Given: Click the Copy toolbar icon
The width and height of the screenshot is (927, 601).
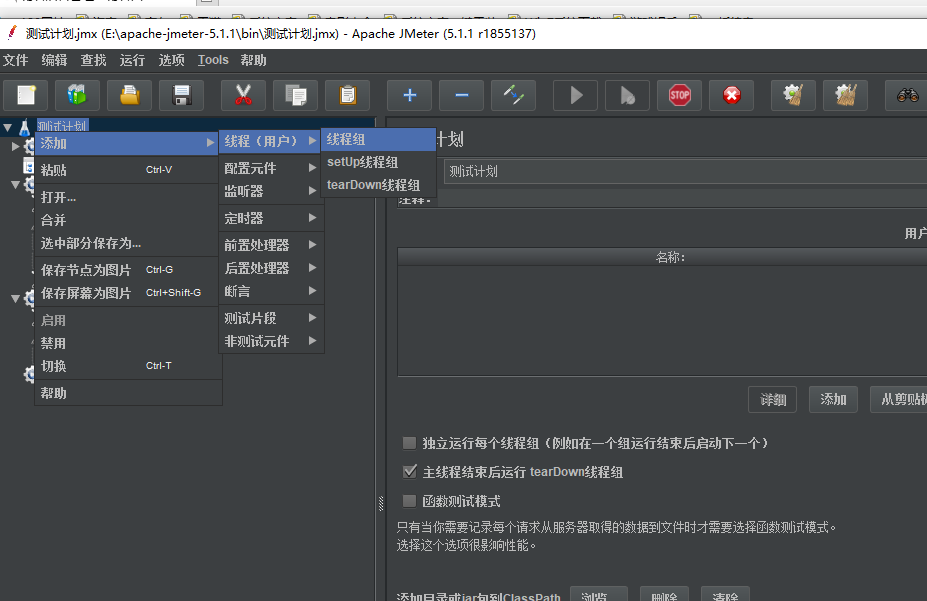Looking at the screenshot, I should coord(296,95).
